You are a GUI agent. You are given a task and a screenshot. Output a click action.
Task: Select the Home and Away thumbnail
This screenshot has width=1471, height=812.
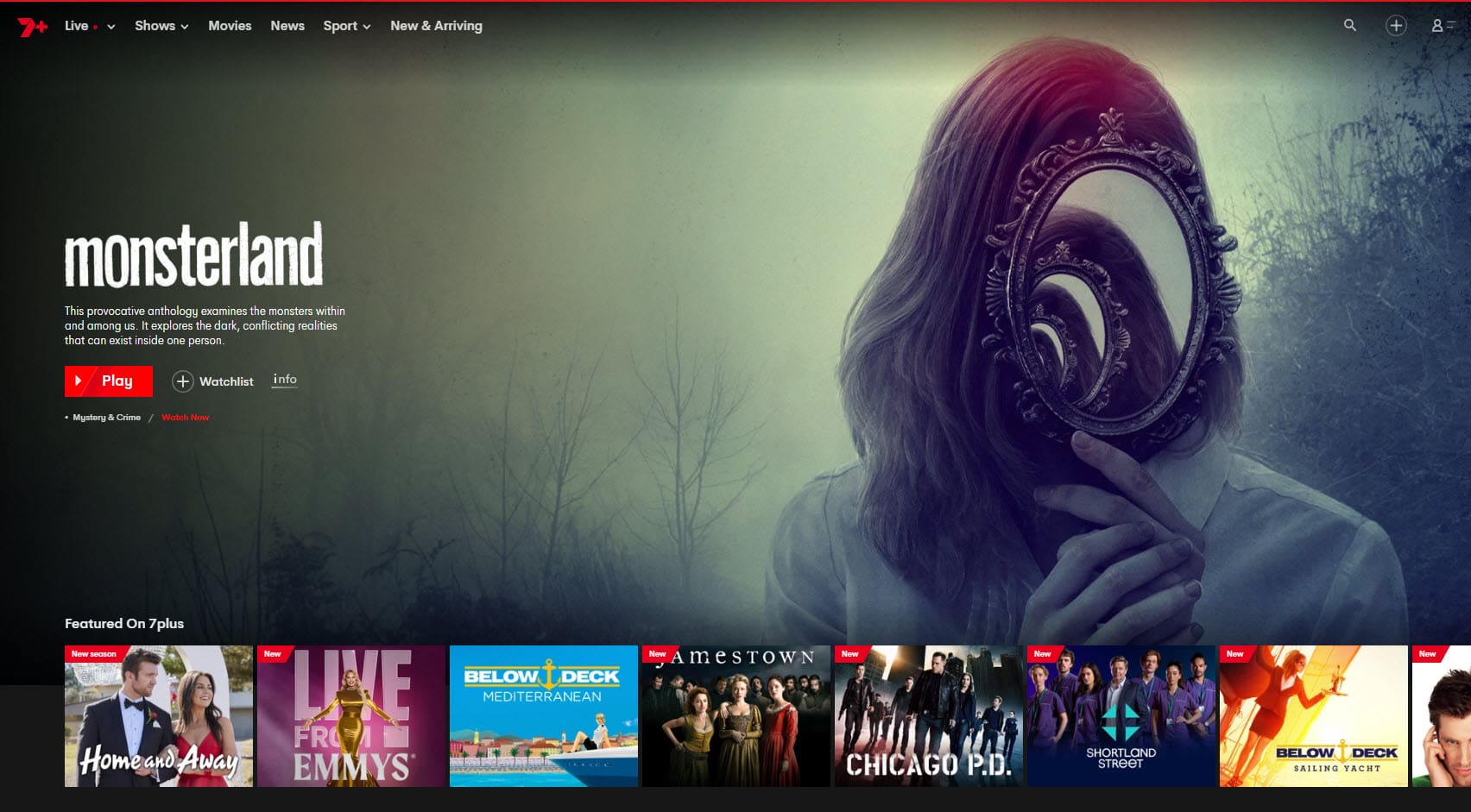pyautogui.click(x=159, y=716)
